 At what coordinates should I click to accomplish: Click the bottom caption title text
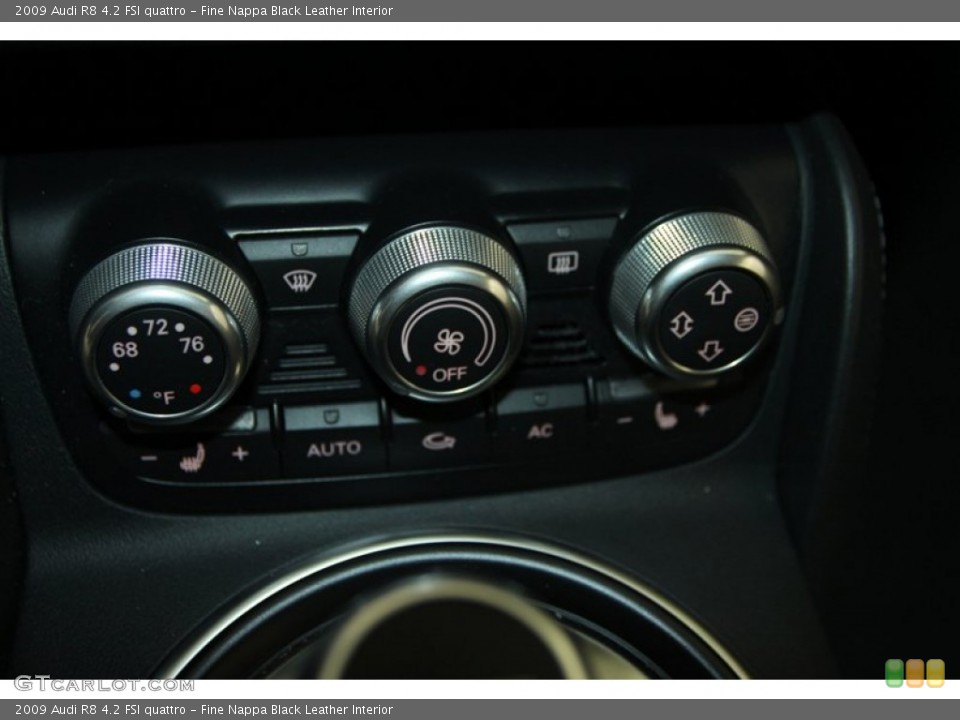tap(204, 710)
